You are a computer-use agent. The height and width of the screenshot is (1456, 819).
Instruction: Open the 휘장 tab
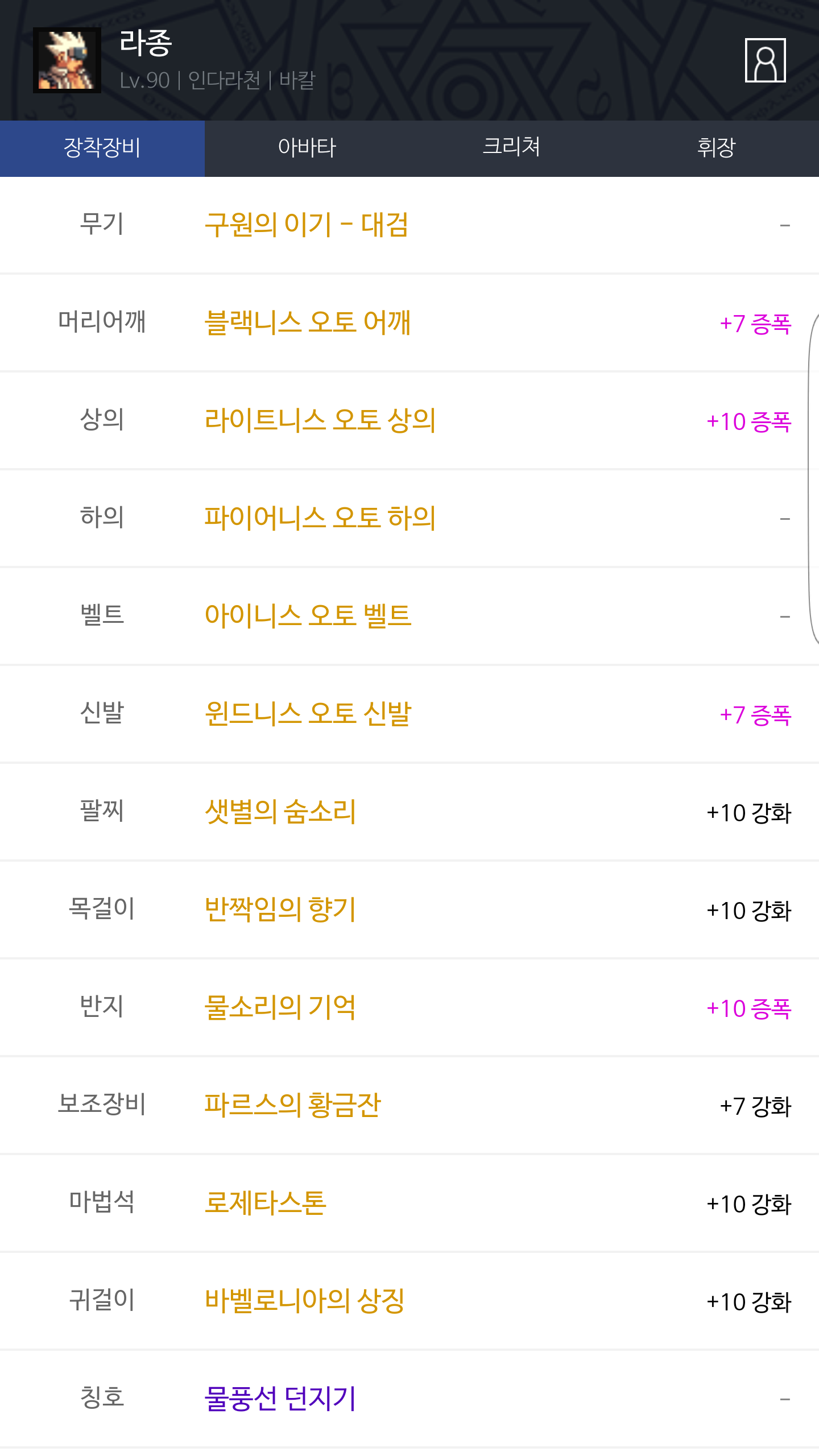point(716,148)
